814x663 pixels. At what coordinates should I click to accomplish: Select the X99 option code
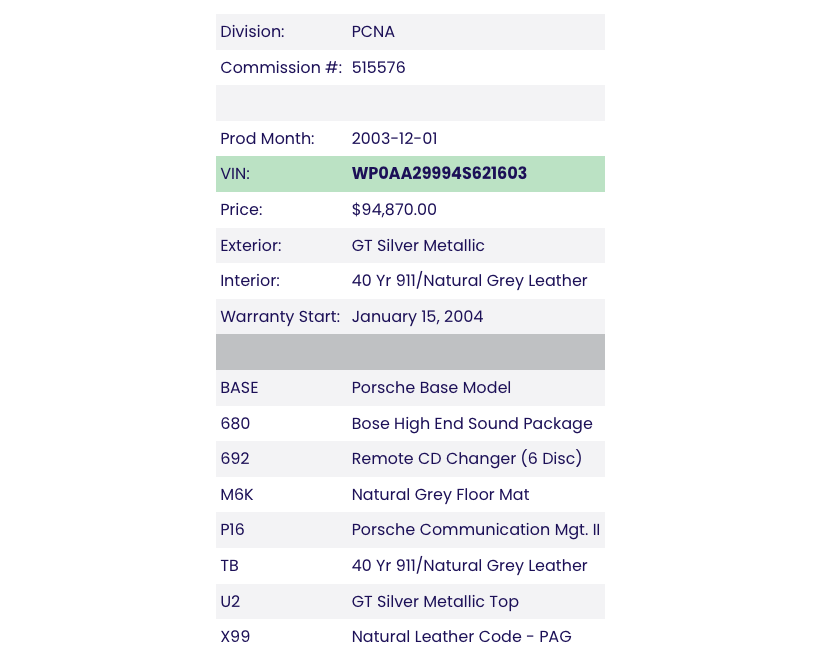(235, 637)
